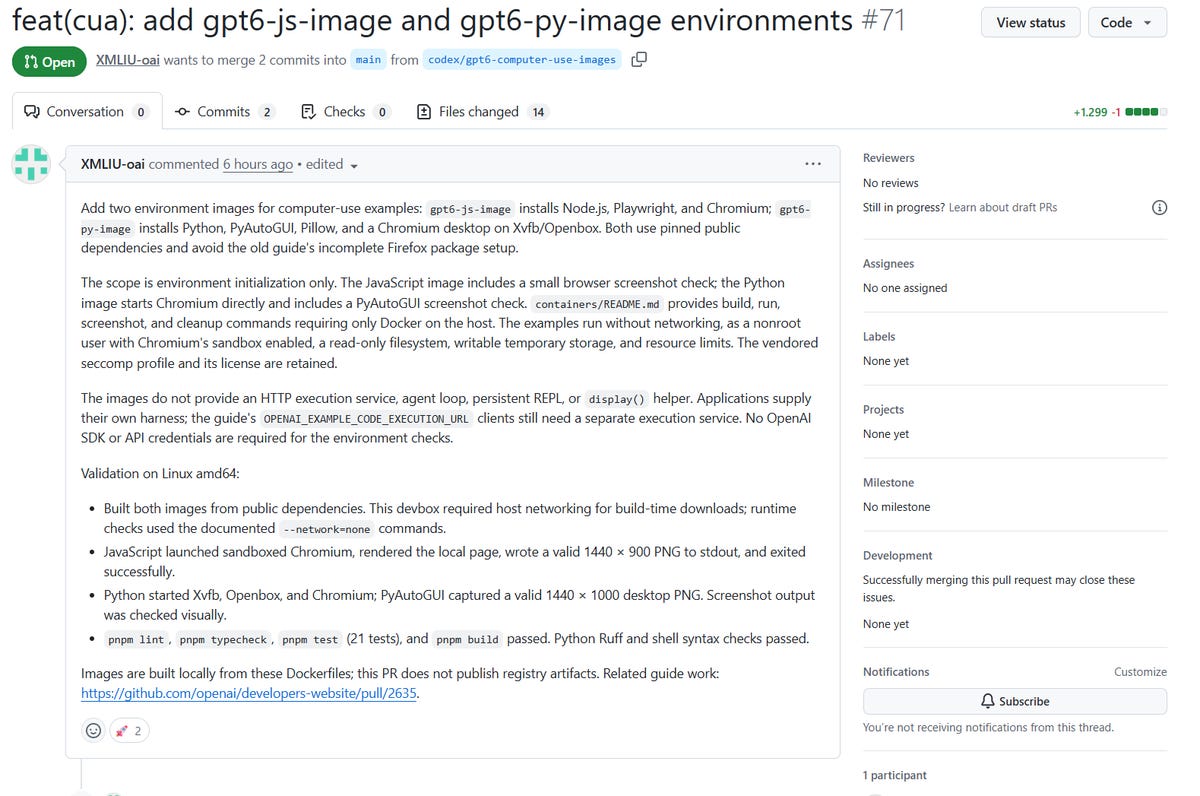Subscribe to thread notifications
The width and height of the screenshot is (1200, 796).
pos(1015,701)
